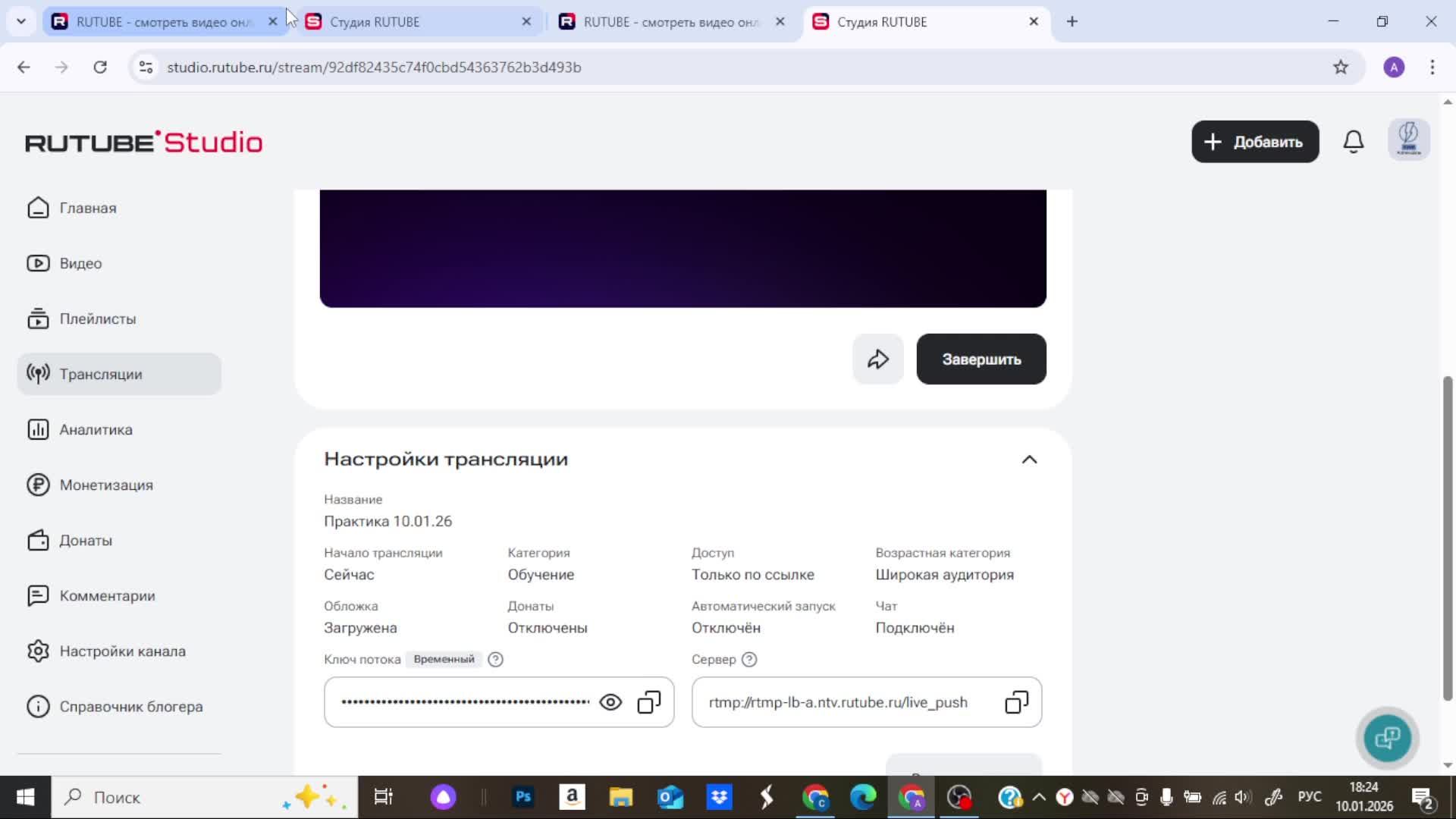The height and width of the screenshot is (819, 1456).
Task: Open the Chrome tab search dropdown
Action: 21,21
